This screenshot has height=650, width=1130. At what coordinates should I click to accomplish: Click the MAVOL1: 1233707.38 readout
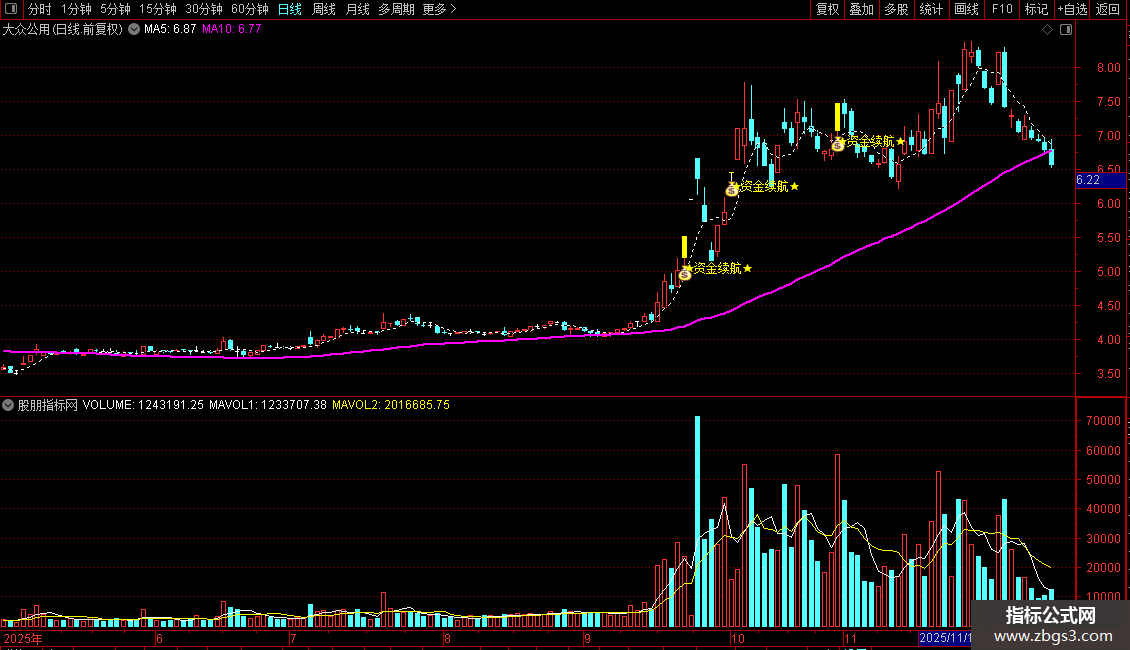tap(268, 405)
